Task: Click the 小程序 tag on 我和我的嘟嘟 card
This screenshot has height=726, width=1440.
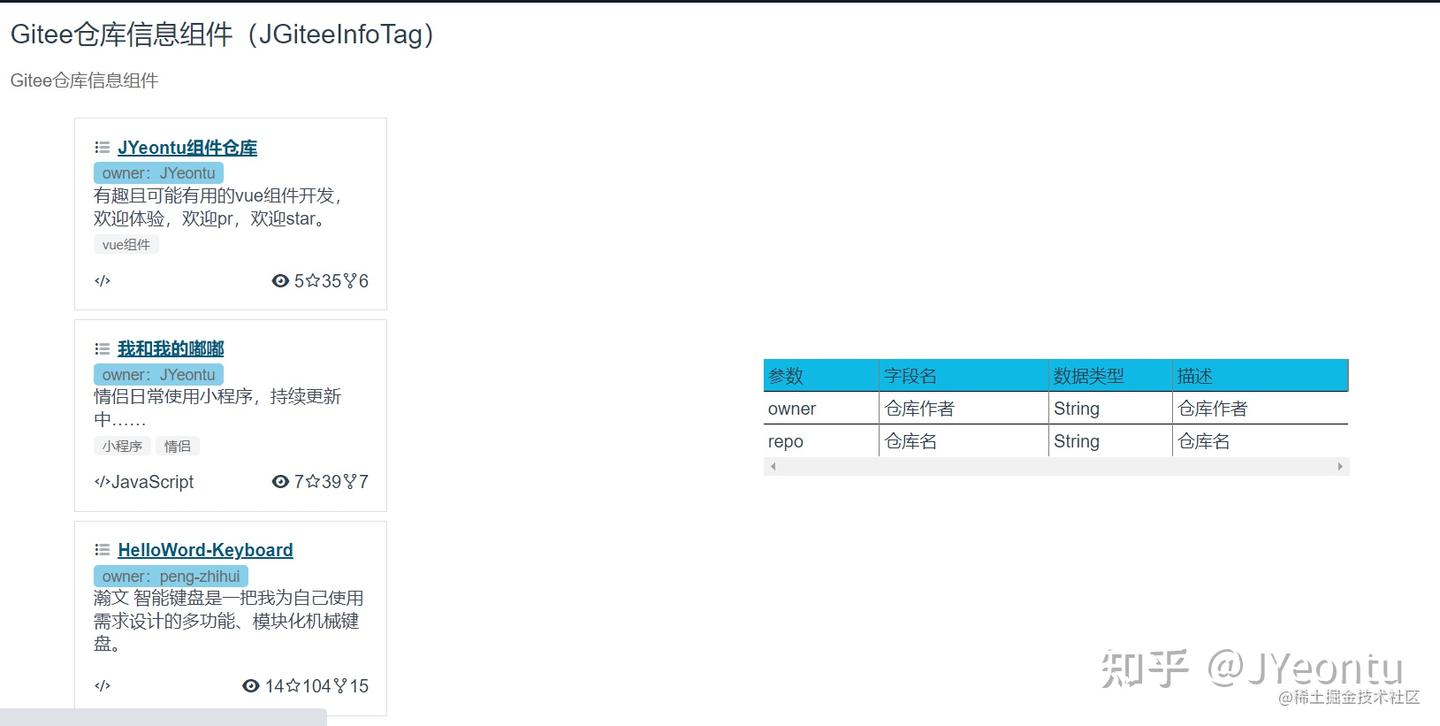Action: 121,445
